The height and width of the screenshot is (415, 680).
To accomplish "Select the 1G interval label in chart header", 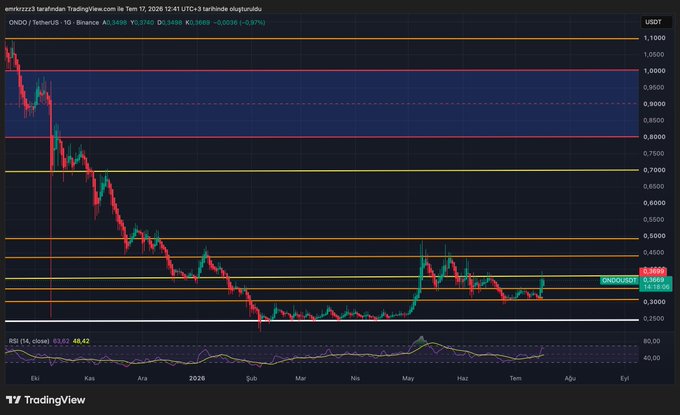I will 67,23.
